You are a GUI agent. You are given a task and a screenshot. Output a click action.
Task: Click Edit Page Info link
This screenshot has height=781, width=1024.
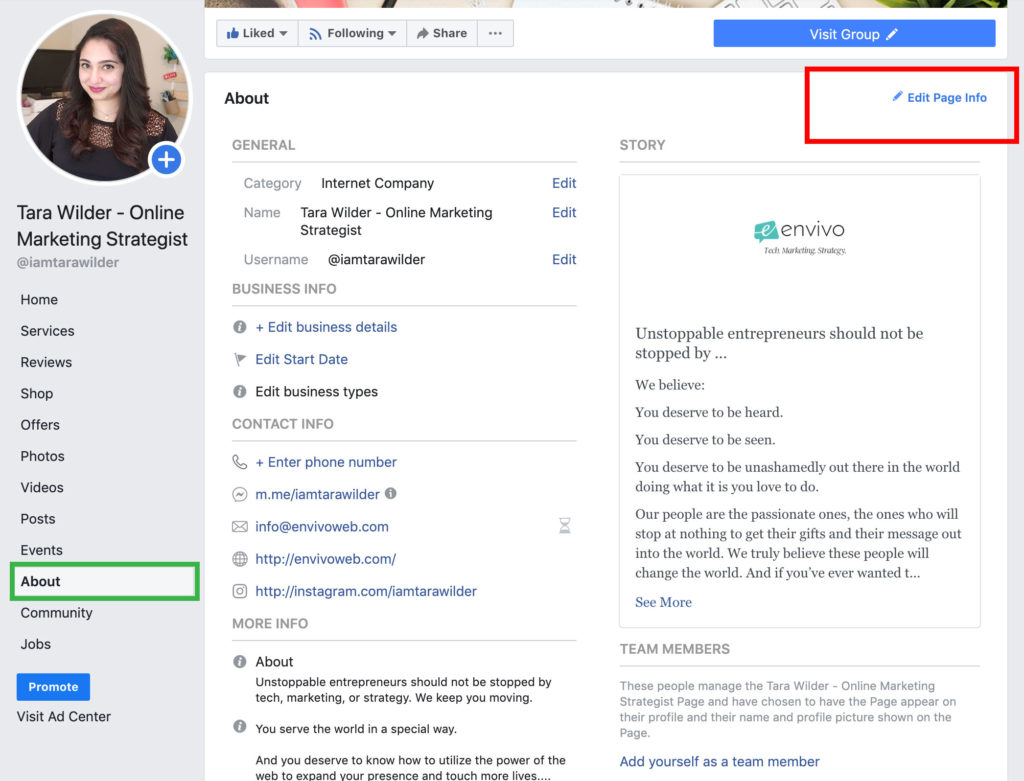946,97
